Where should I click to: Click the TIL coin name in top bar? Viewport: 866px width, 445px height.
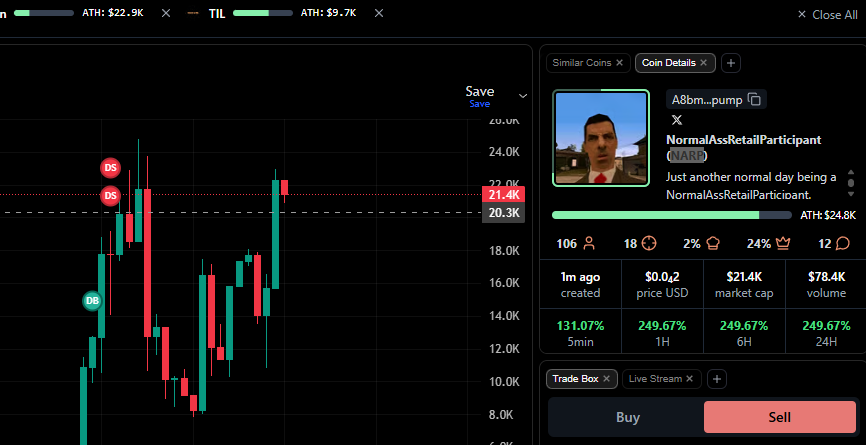pos(217,14)
